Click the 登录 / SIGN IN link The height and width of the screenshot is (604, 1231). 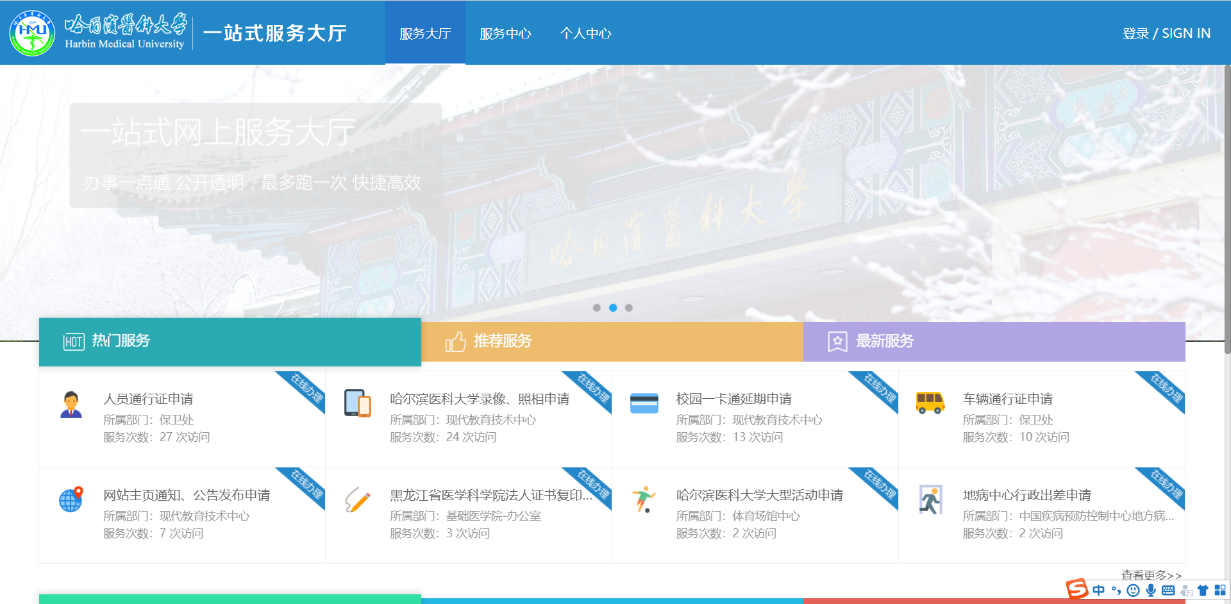point(1166,33)
